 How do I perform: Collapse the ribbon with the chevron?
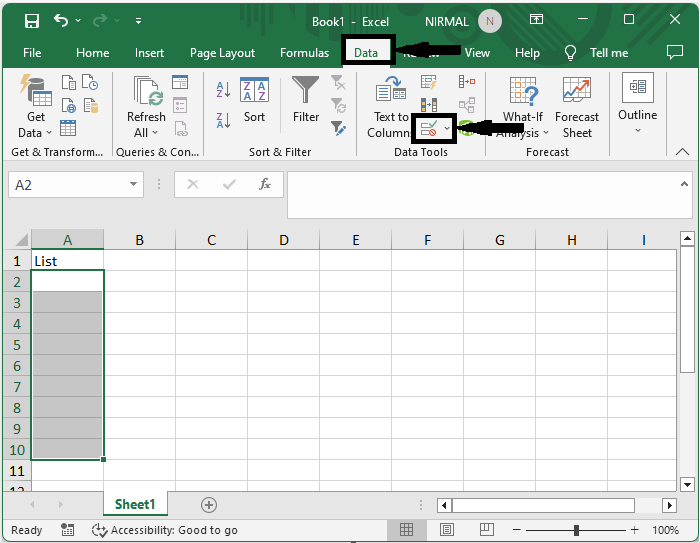682,152
